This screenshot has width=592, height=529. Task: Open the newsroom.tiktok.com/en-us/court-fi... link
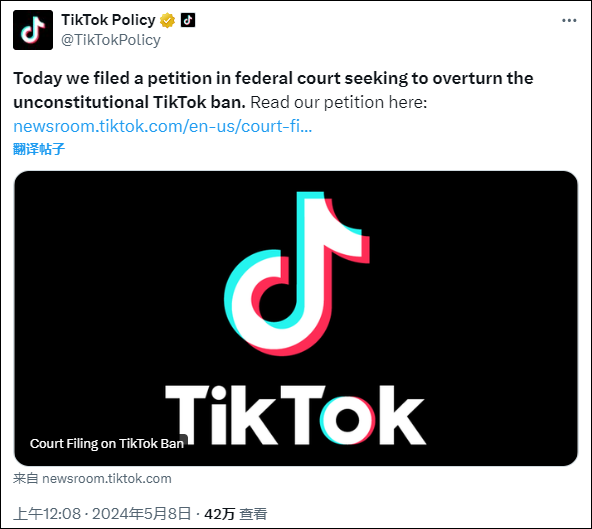coord(163,126)
